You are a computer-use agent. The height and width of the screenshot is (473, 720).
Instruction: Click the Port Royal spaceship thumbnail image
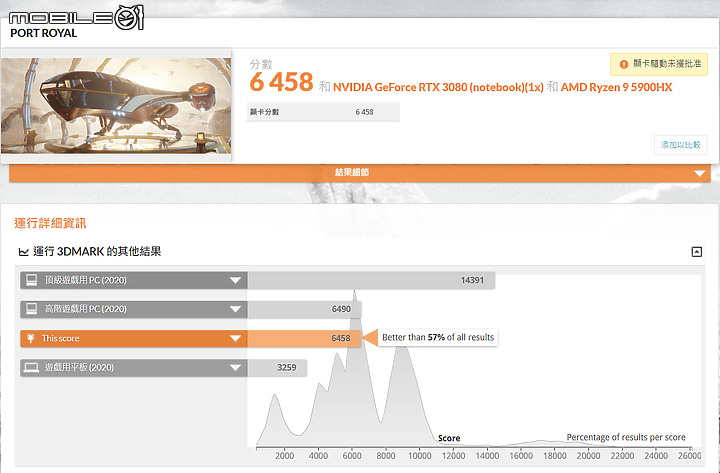(x=116, y=105)
